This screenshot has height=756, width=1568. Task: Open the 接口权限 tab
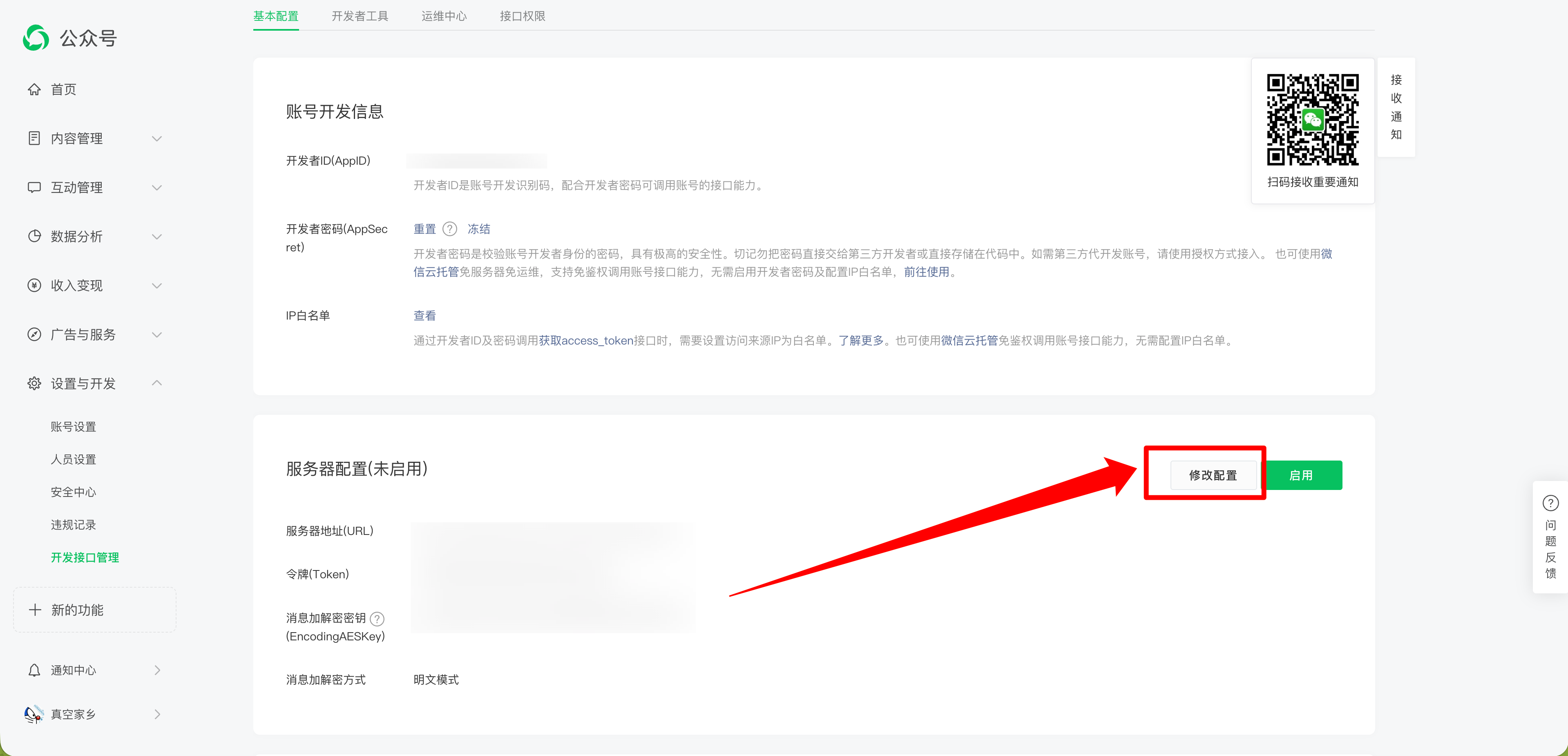tap(522, 16)
